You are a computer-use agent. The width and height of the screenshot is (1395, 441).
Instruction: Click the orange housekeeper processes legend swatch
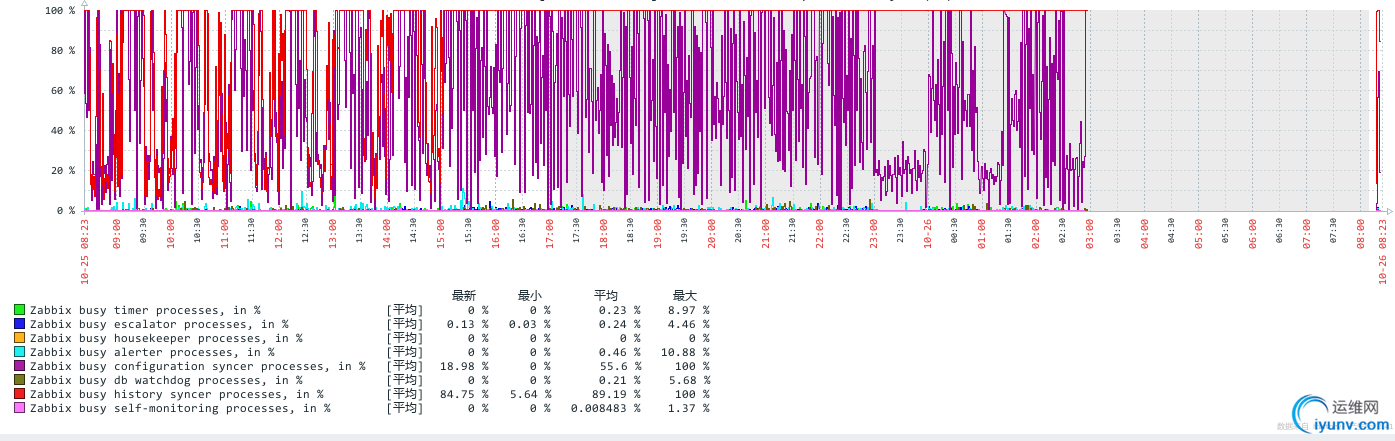[20, 338]
